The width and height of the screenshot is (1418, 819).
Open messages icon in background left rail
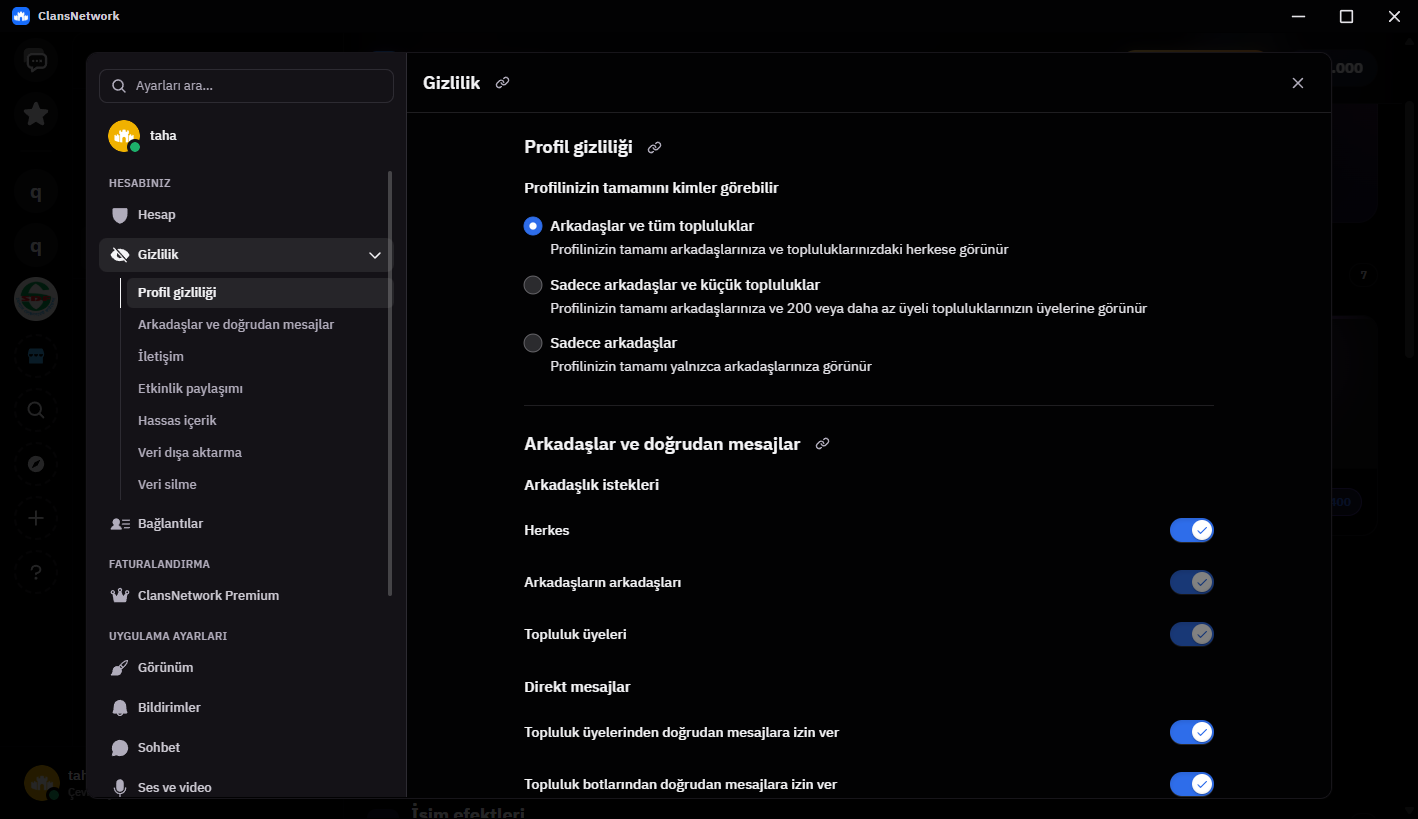[x=36, y=62]
